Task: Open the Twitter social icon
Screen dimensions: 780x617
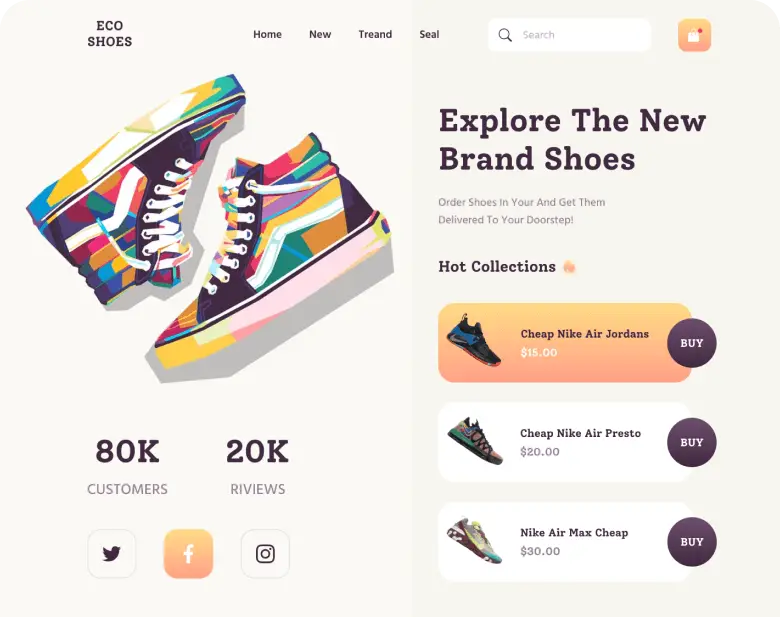Action: pos(111,553)
